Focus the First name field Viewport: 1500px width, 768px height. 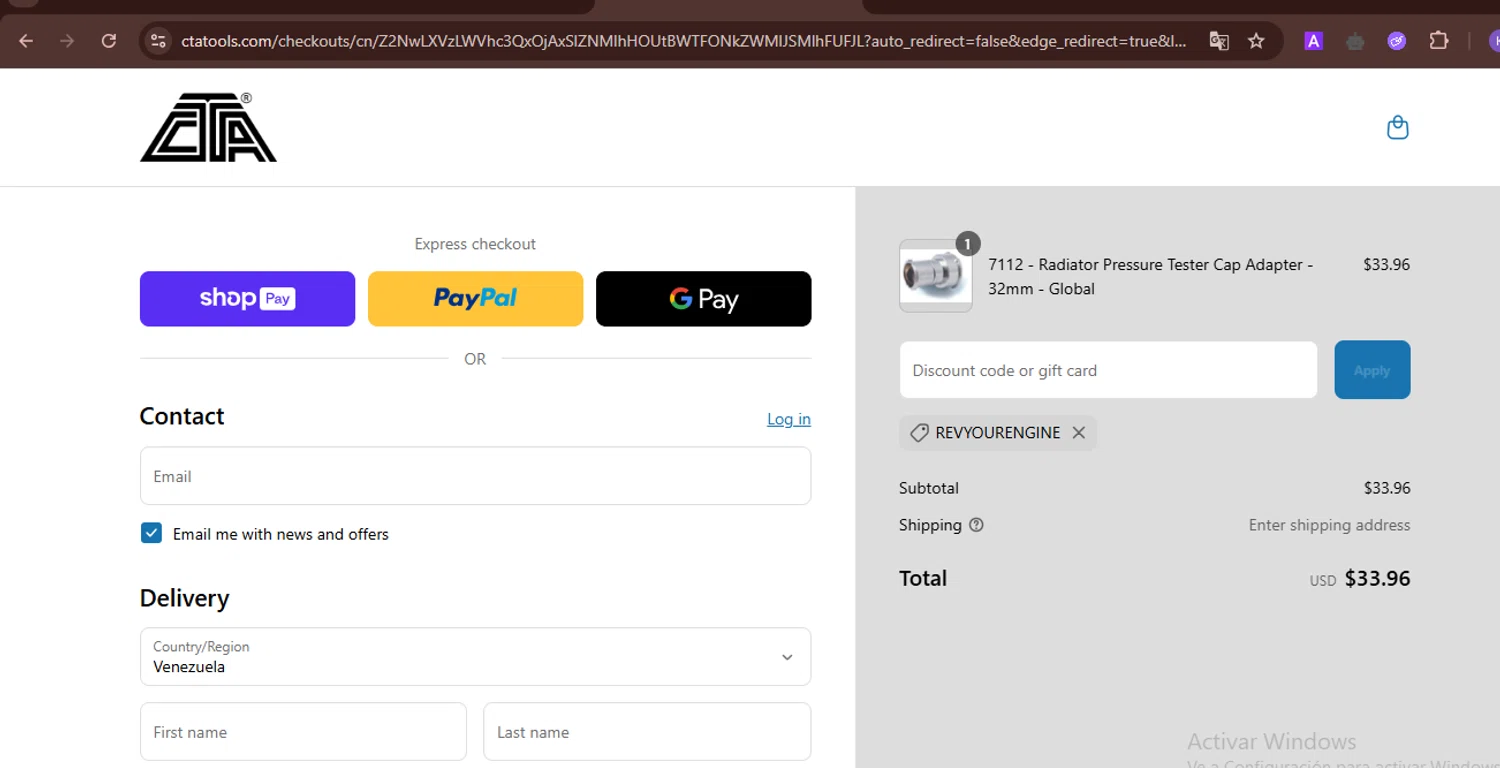[x=303, y=732]
